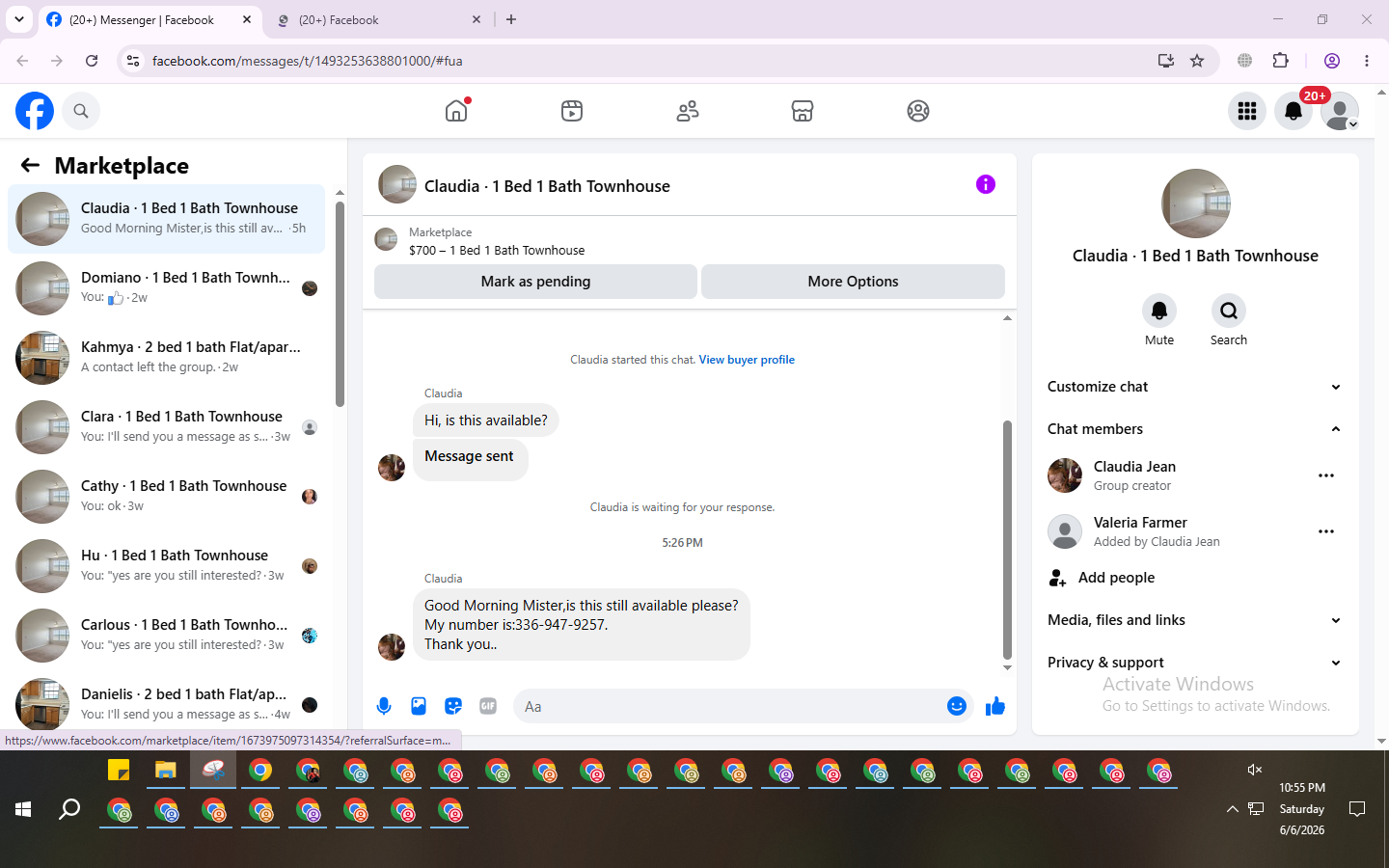Viewport: 1389px width, 868px height.
Task: Click Mark as pending button
Action: point(535,282)
